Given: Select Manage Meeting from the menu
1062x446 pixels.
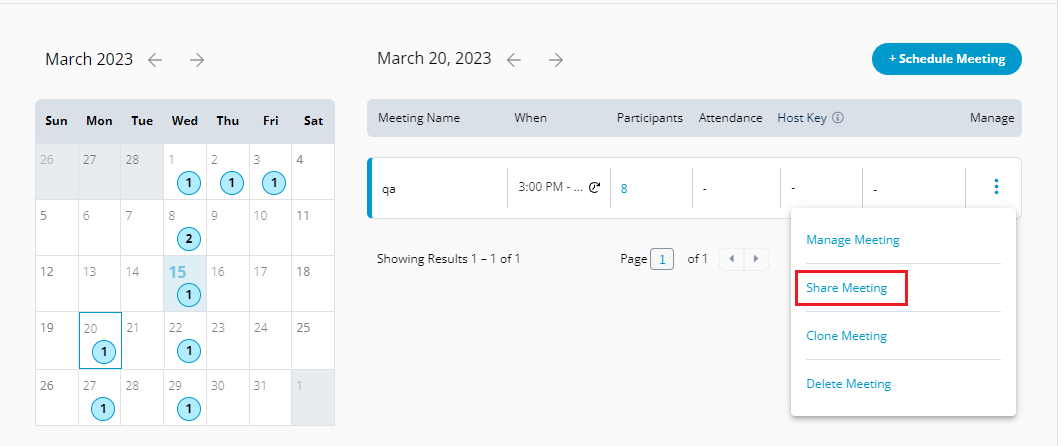Looking at the screenshot, I should [853, 240].
